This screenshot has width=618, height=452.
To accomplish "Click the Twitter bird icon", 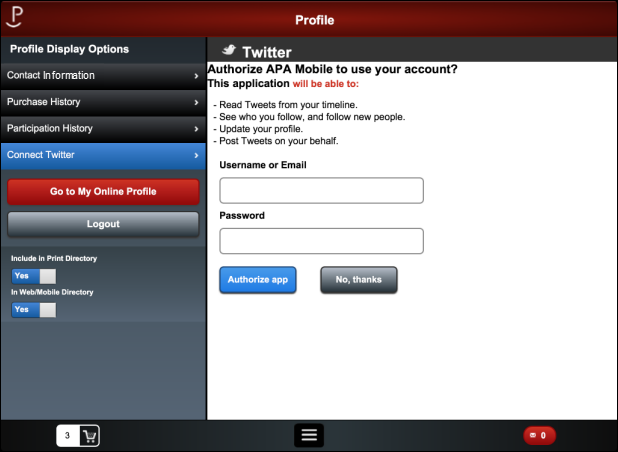I will (229, 50).
